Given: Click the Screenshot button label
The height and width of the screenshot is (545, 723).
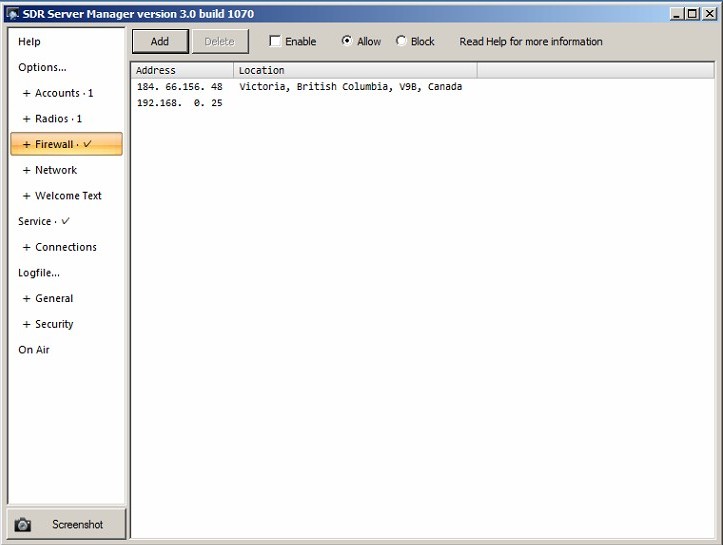Looking at the screenshot, I should (x=77, y=525).
